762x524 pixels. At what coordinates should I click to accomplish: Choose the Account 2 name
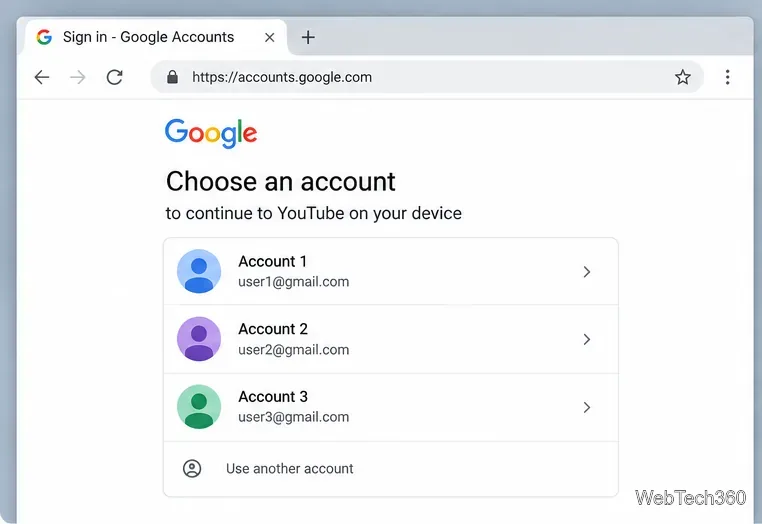point(273,329)
